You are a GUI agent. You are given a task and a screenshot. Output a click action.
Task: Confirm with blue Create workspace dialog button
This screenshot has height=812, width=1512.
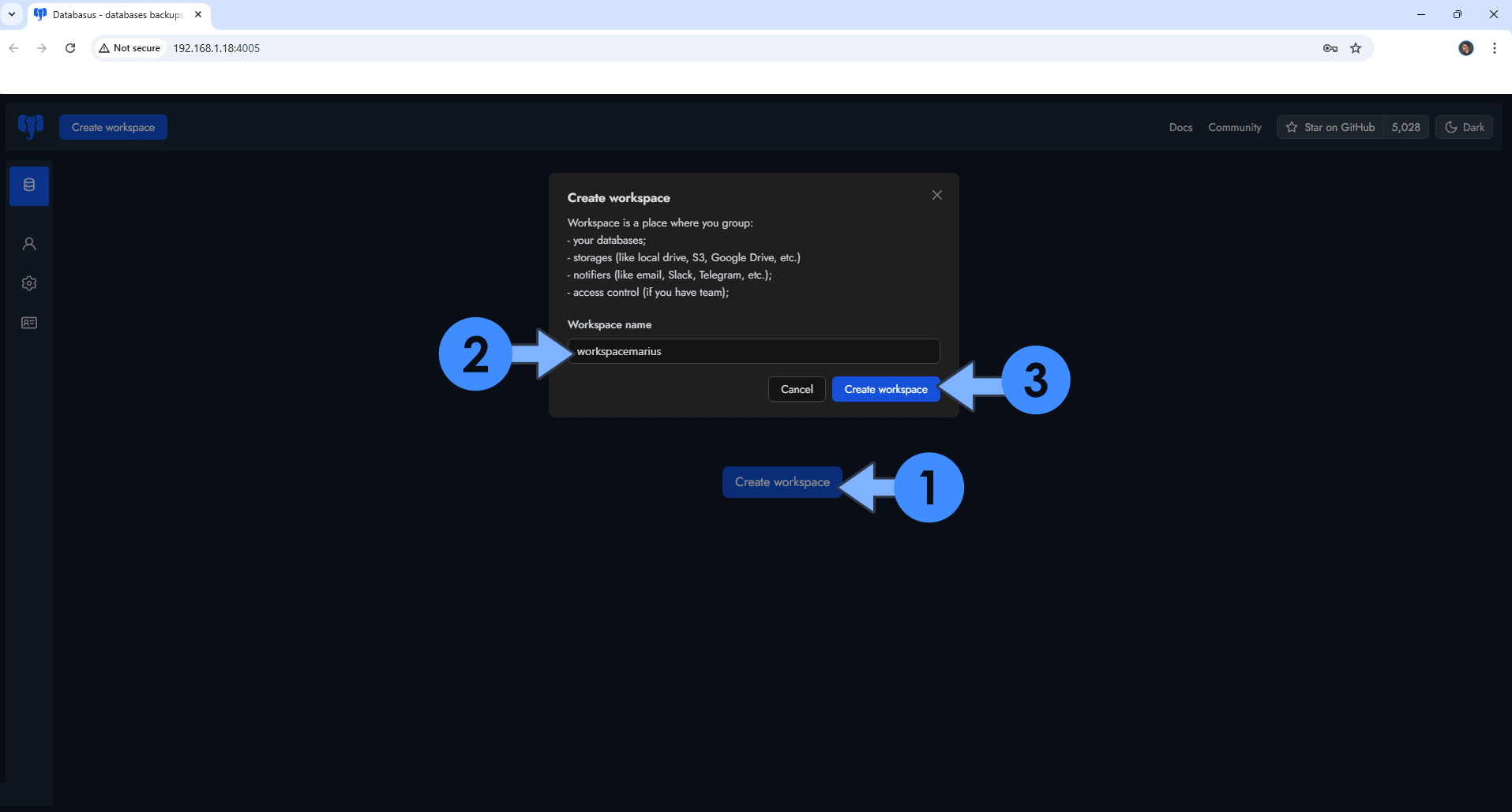[885, 389]
